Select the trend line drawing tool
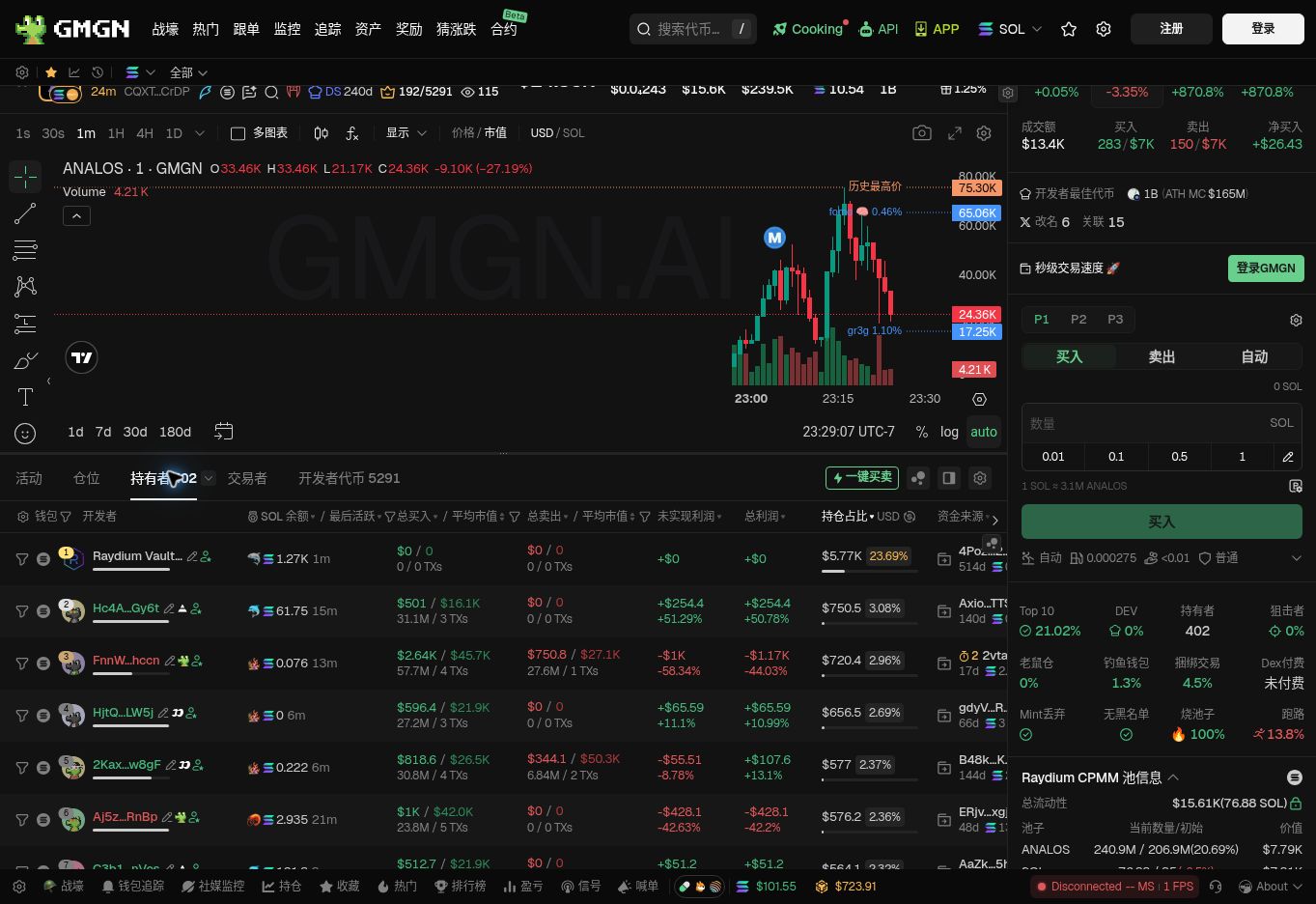 click(25, 213)
